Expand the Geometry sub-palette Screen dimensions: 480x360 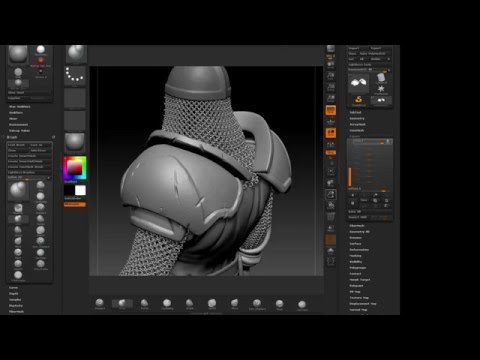click(357, 118)
